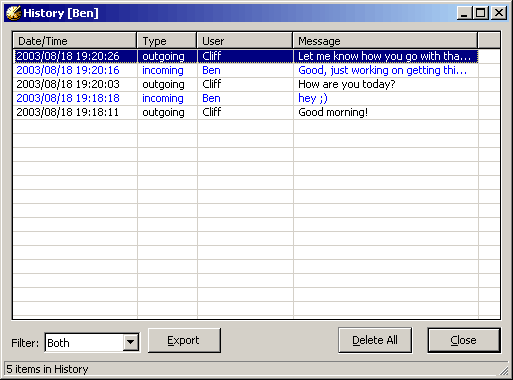Sort by the Message column header
513x380 pixels.
[x=385, y=41]
